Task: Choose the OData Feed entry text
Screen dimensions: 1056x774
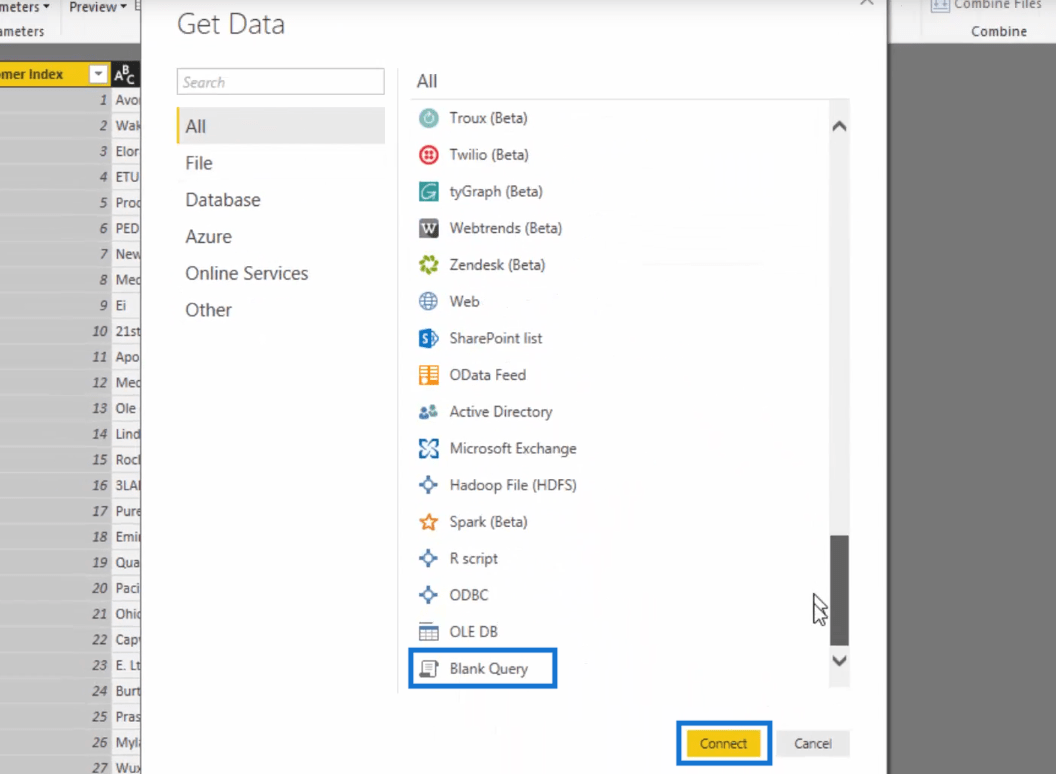Action: pos(488,375)
